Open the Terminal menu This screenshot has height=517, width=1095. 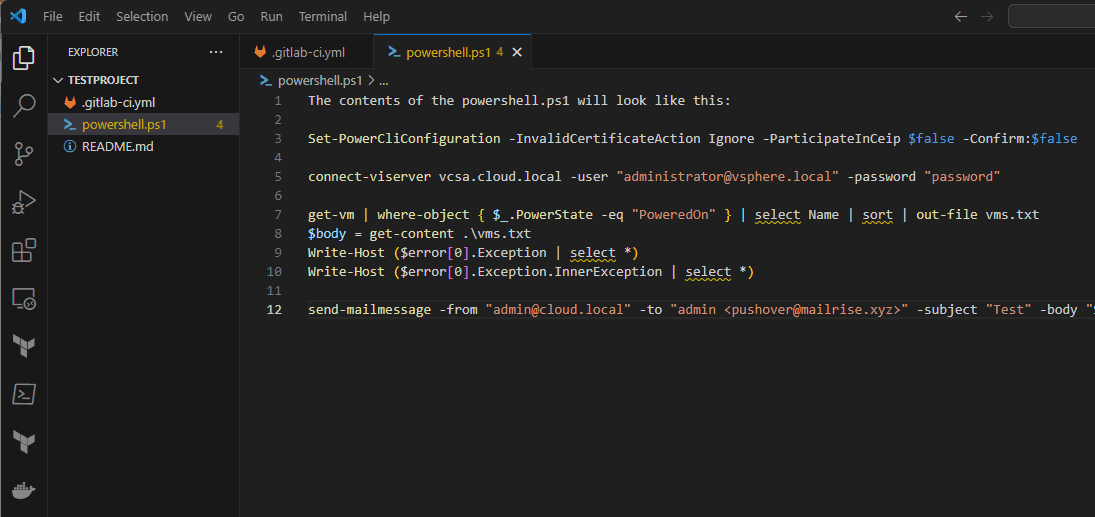coord(323,17)
